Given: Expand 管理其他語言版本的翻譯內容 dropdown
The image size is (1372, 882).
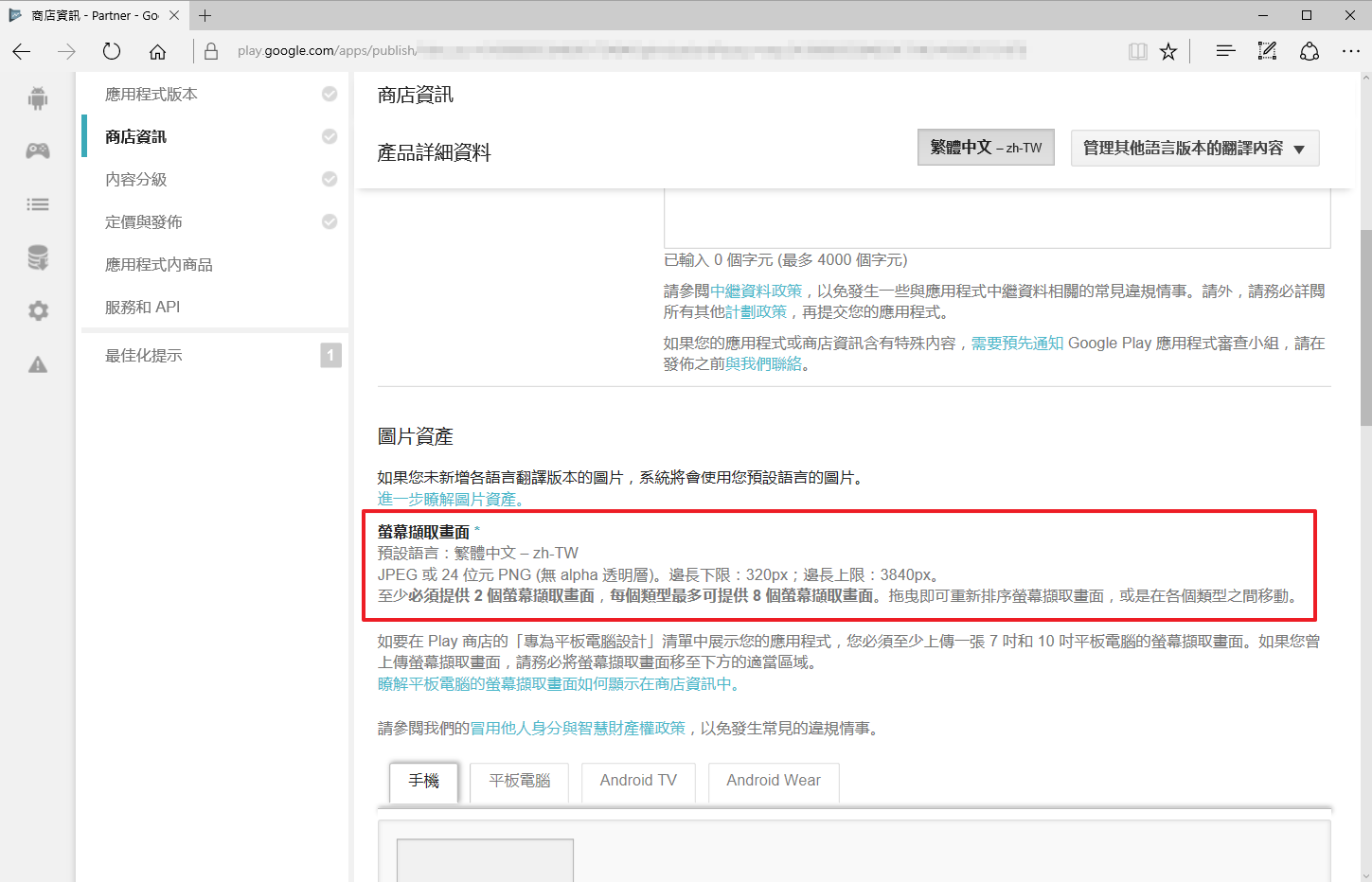Looking at the screenshot, I should pos(1195,149).
